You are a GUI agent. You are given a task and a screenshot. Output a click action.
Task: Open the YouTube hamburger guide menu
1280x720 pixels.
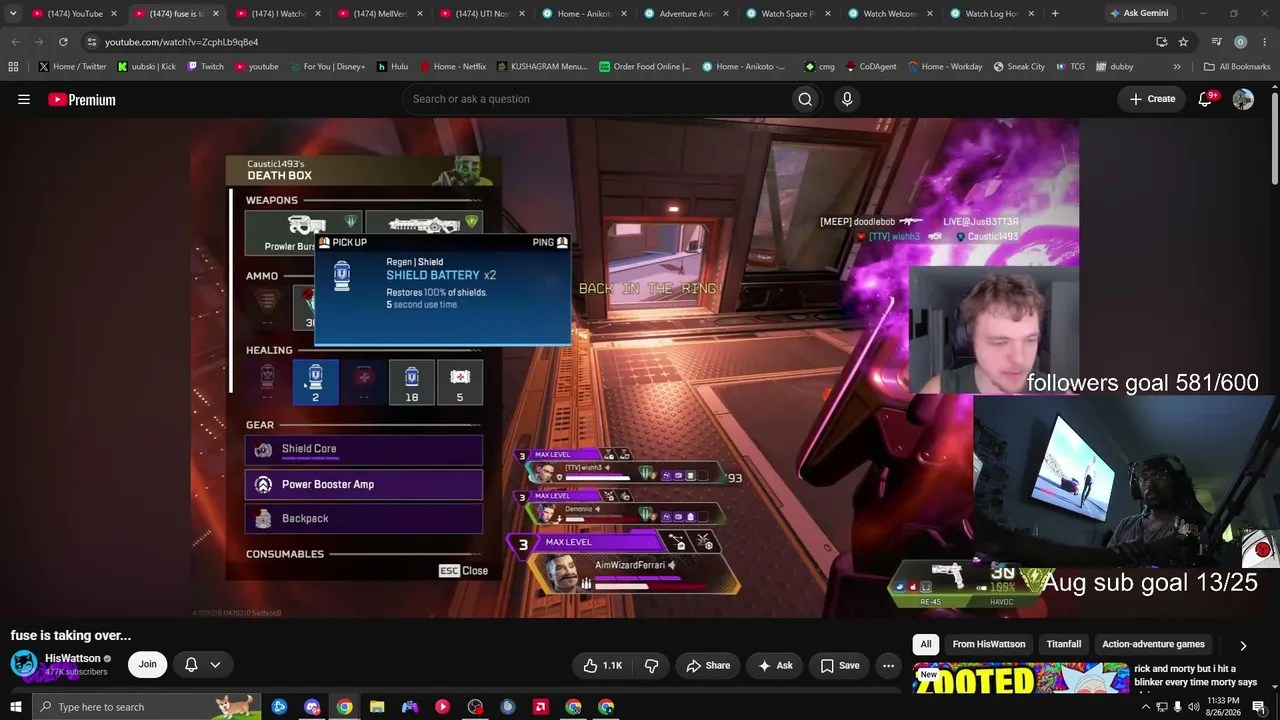pos(24,99)
